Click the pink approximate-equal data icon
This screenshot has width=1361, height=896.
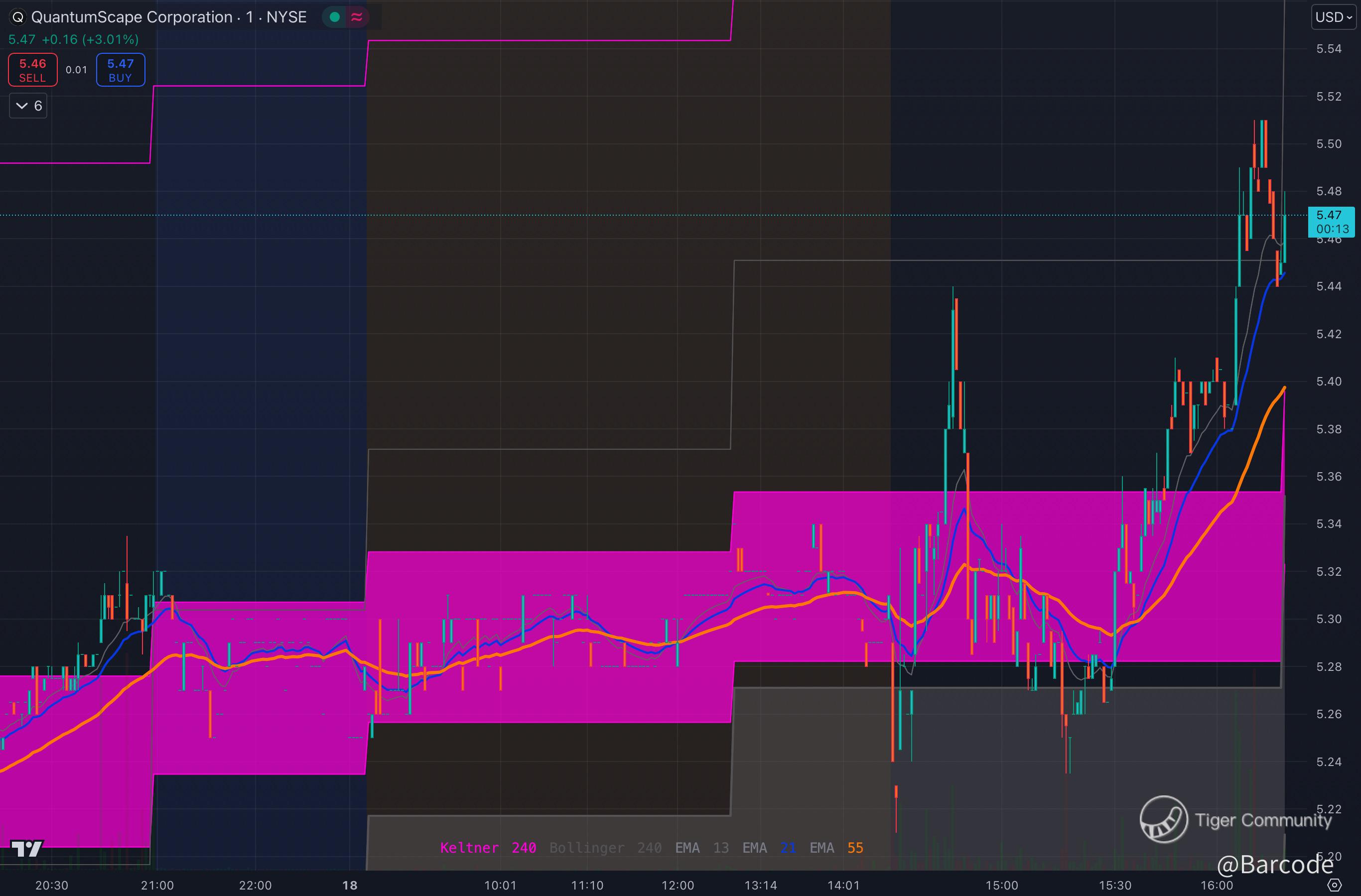357,17
